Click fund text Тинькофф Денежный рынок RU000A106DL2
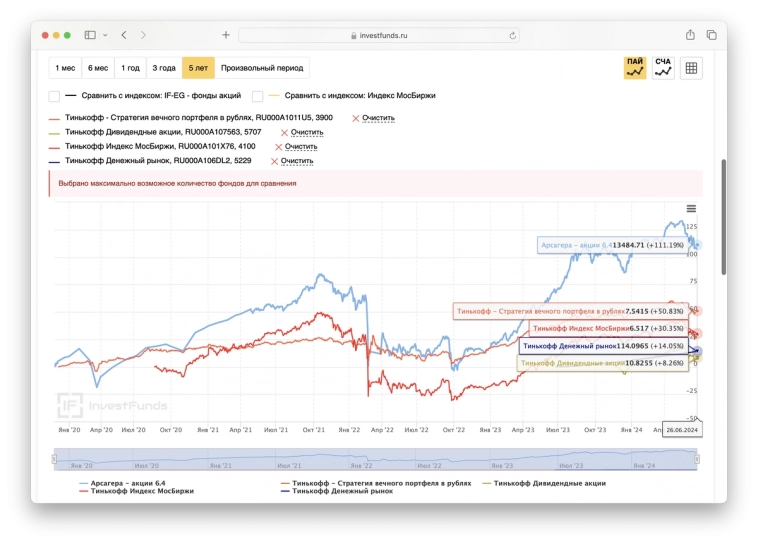Viewport: 758px width, 544px height. (x=158, y=161)
